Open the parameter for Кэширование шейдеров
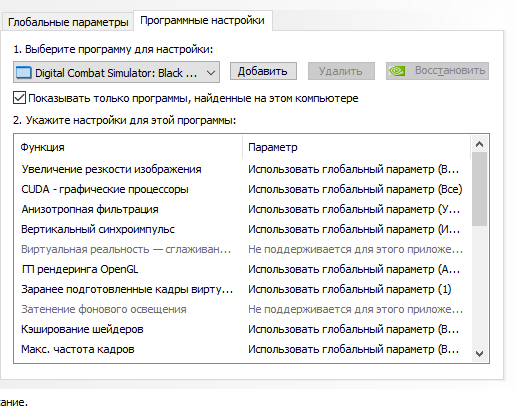 coord(355,329)
